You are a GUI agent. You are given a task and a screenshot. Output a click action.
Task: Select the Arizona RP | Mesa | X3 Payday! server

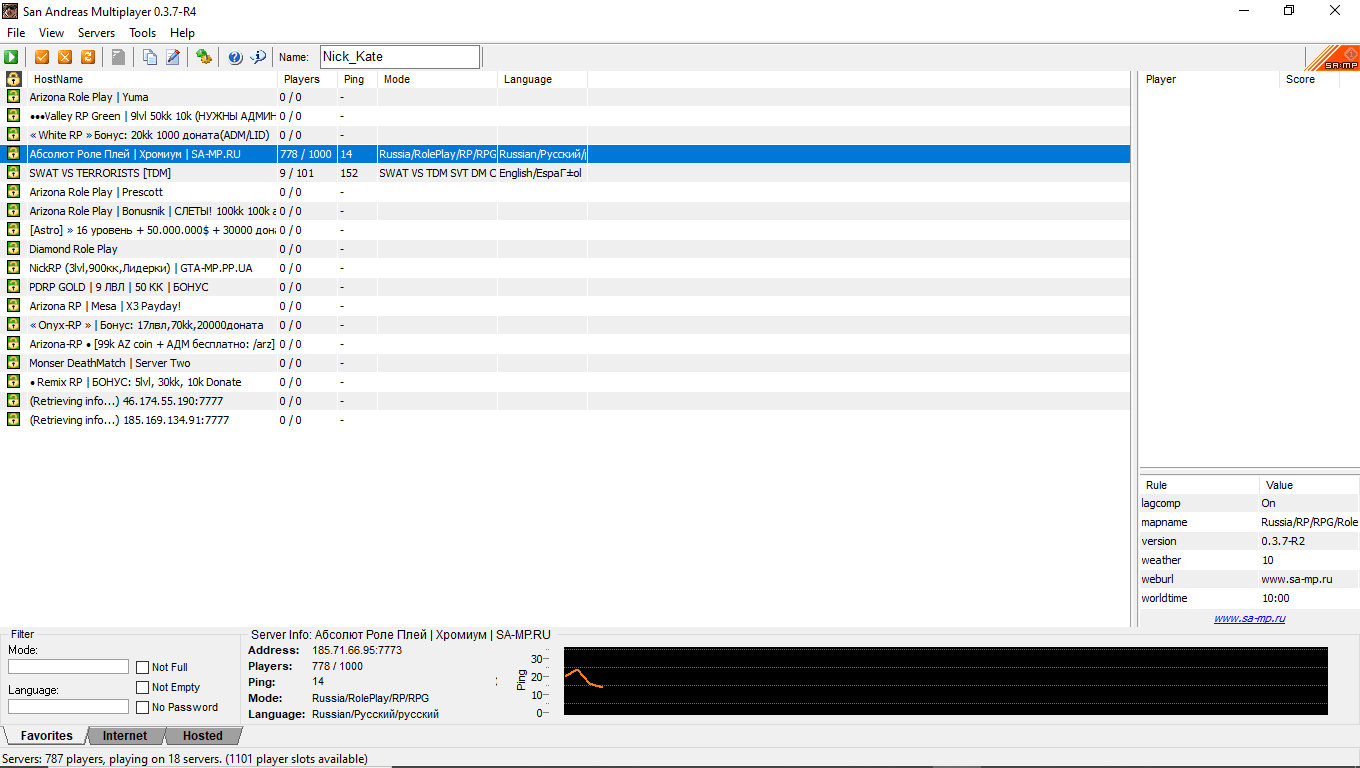[x=567, y=306]
